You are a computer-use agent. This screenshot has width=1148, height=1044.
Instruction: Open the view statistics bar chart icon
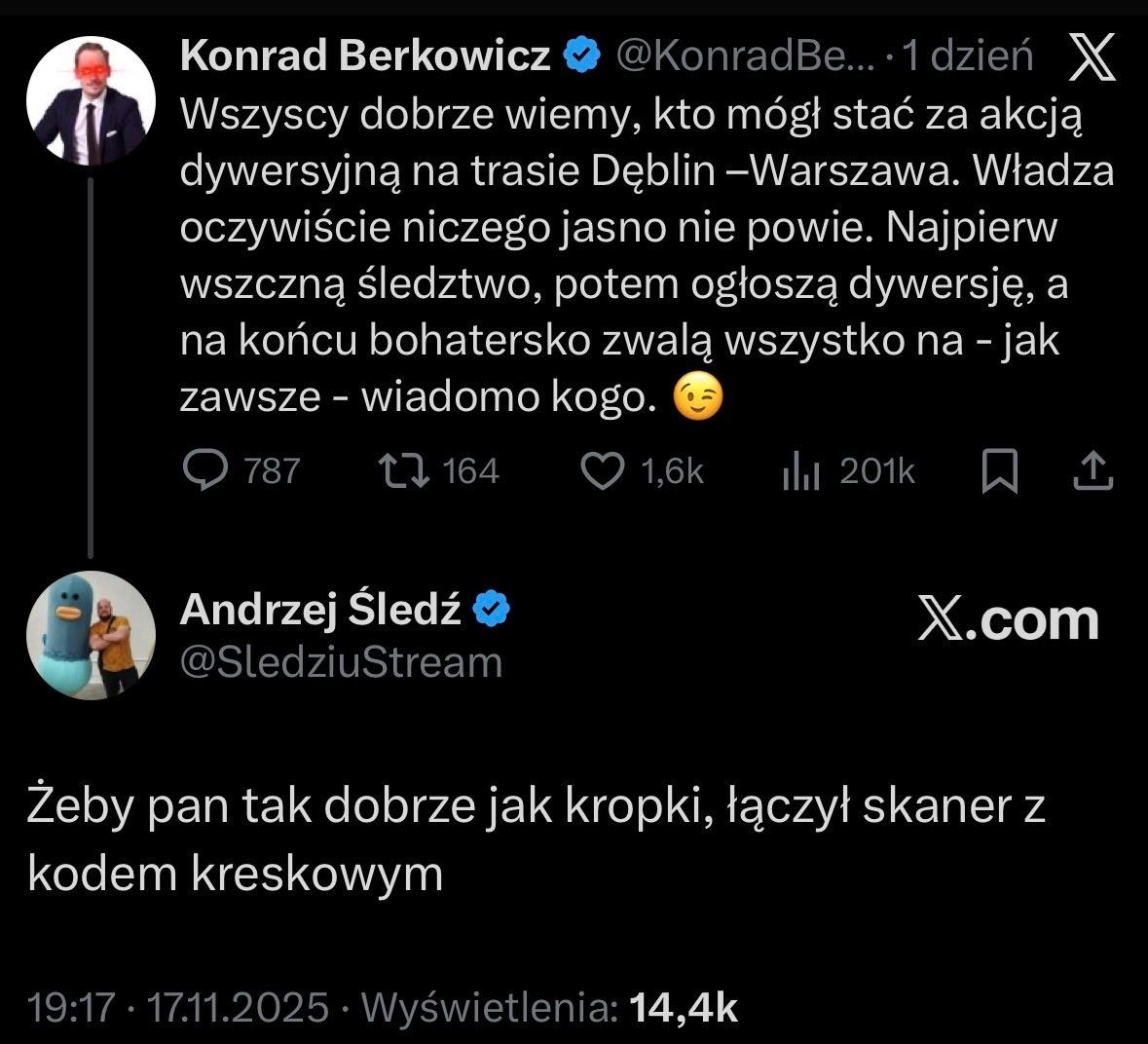click(x=801, y=472)
